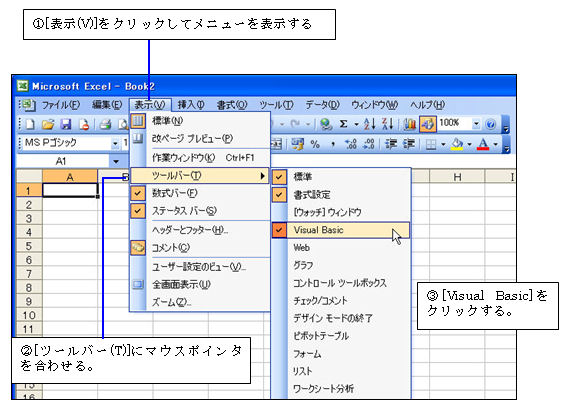Screen dimensions: 568x417
Task: Click the Currency Style icon
Action: pyautogui.click(x=298, y=144)
